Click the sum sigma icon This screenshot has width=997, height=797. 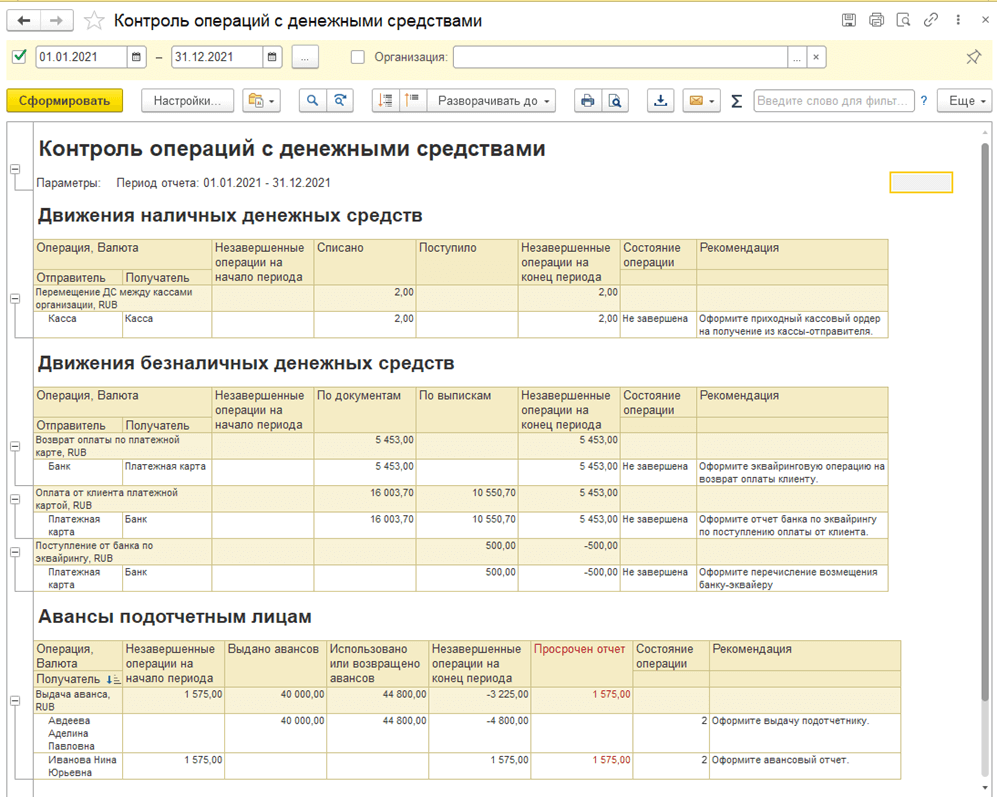pos(737,101)
